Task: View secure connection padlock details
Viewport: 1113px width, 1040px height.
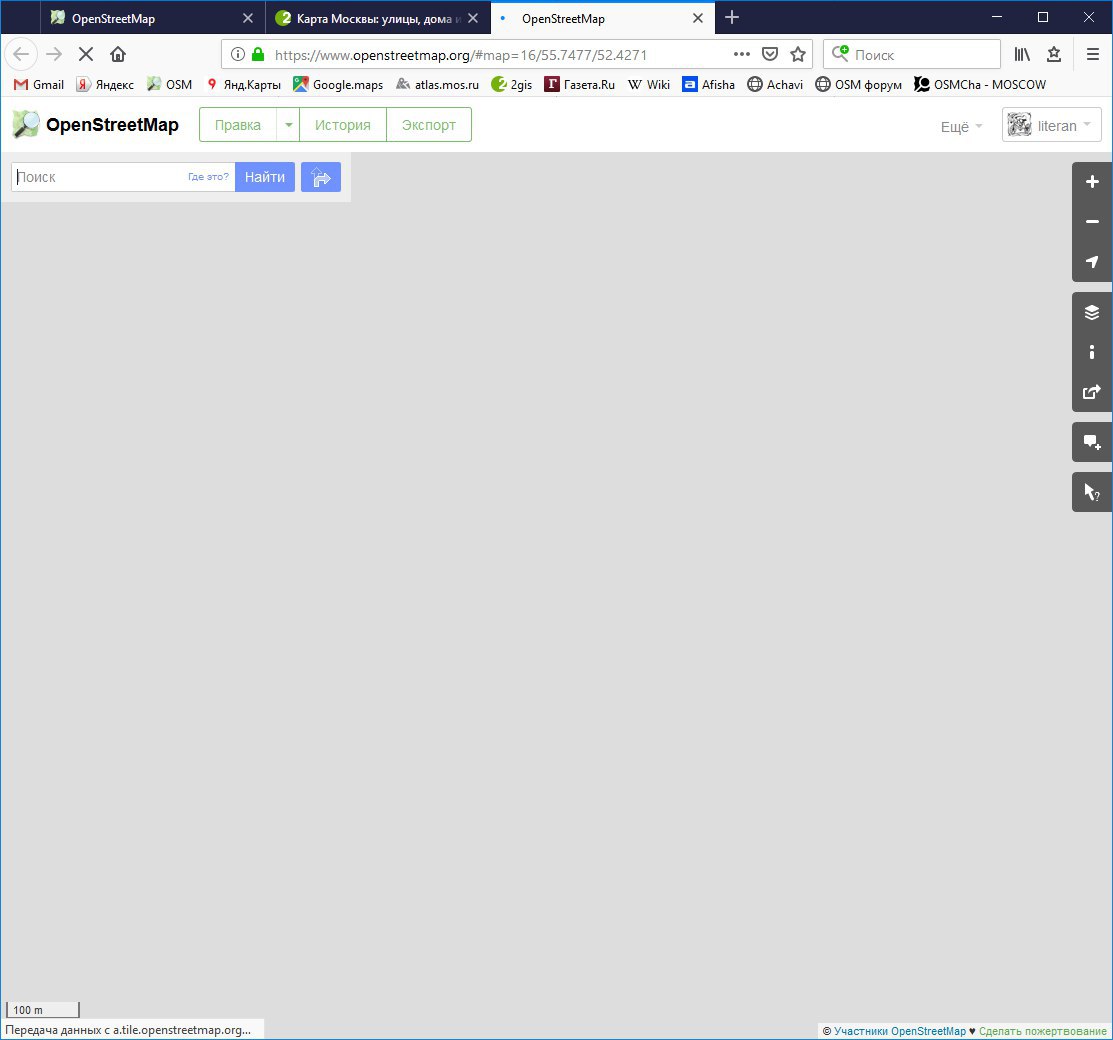Action: tap(258, 55)
